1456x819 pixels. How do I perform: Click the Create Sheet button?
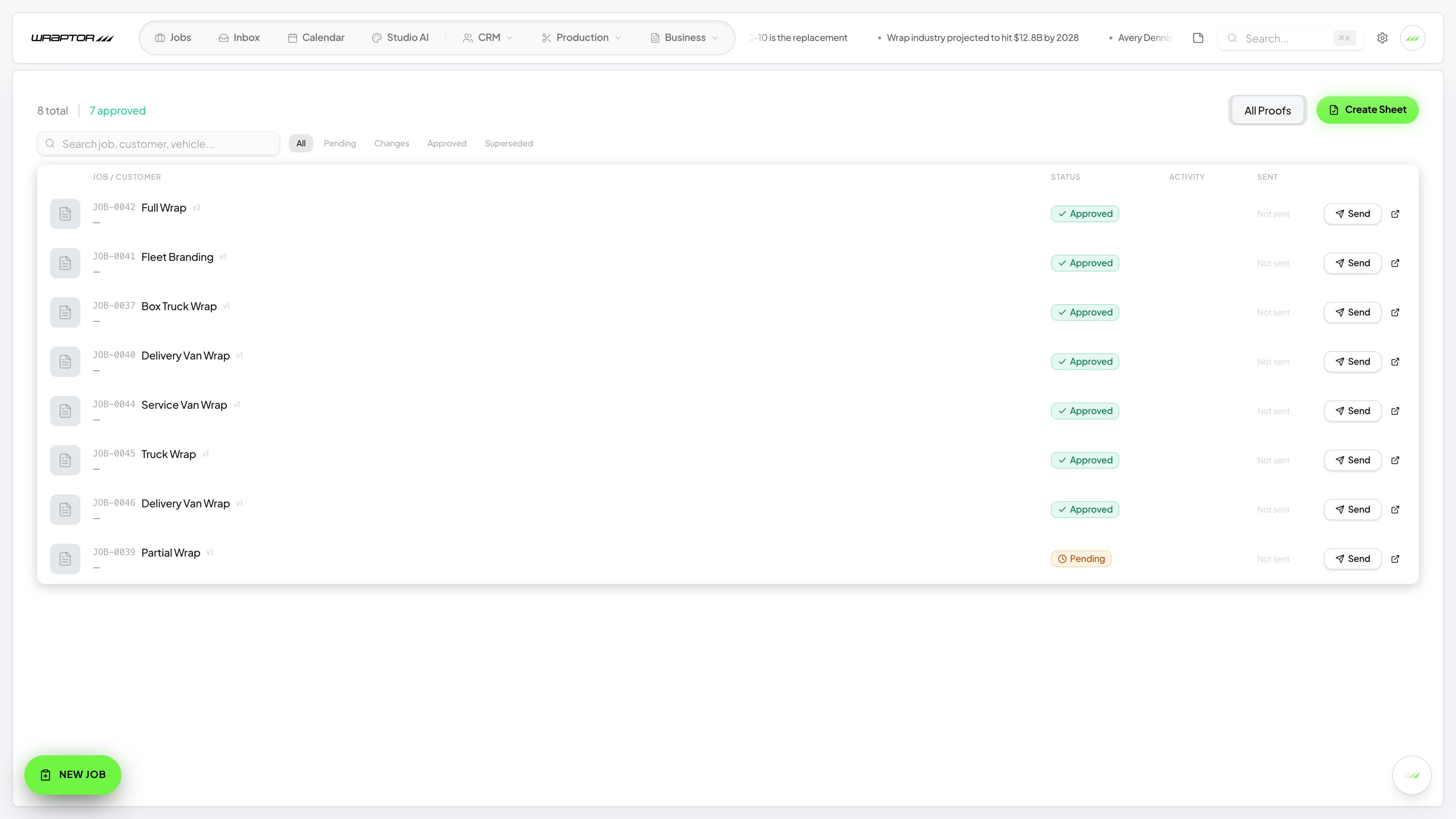pos(1367,110)
